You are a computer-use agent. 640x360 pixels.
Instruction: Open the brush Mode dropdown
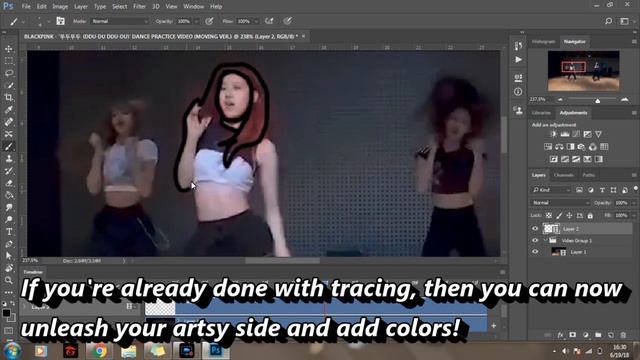pyautogui.click(x=120, y=21)
